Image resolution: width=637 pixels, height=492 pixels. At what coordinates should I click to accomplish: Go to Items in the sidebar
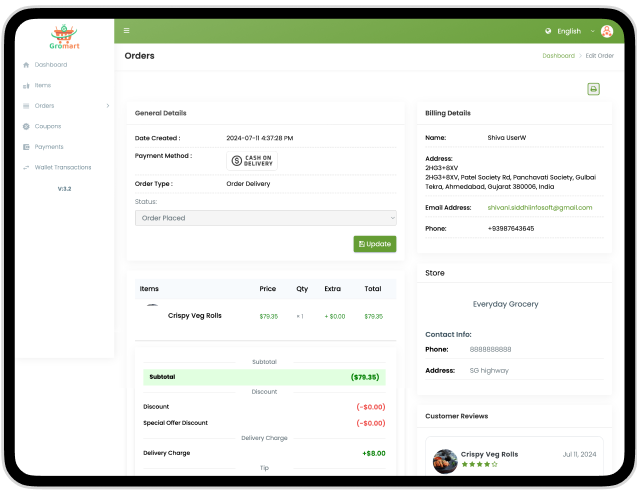[x=43, y=85]
